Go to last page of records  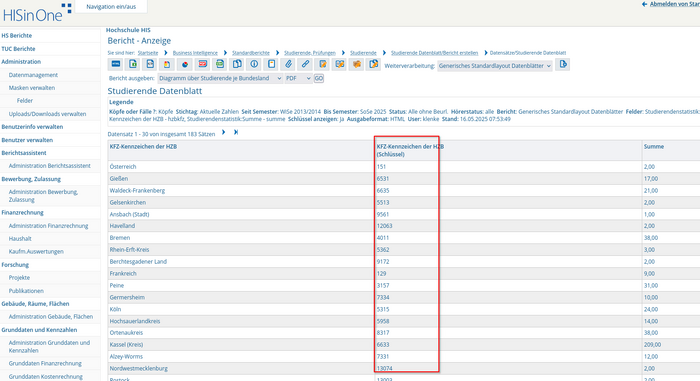[236, 132]
